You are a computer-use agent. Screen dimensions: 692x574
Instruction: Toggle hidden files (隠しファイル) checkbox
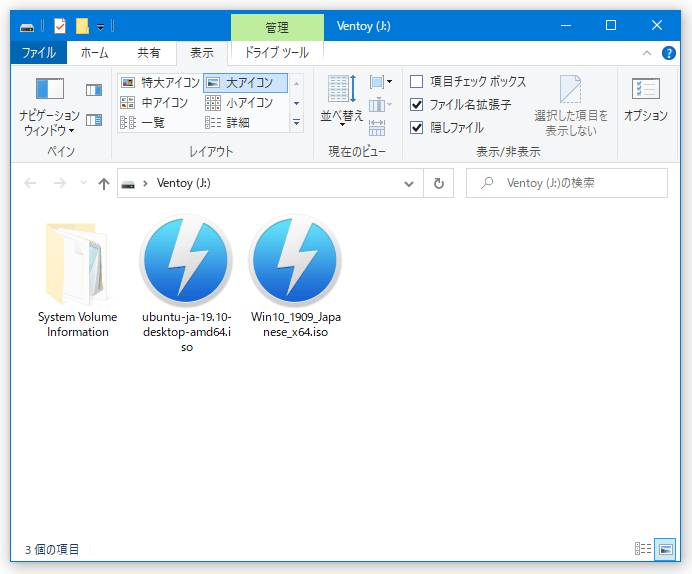tap(447, 128)
